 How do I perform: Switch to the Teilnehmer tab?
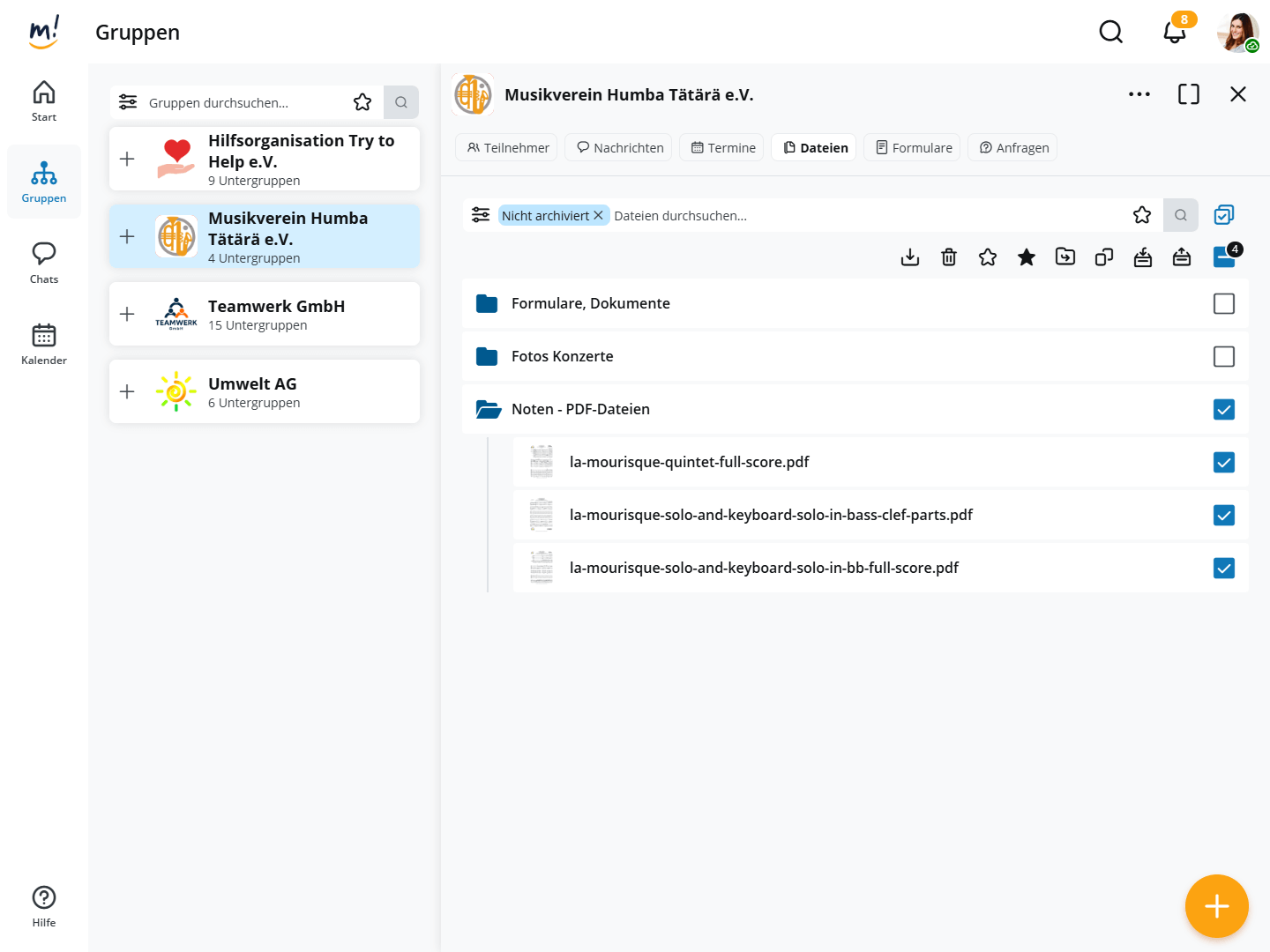507,148
